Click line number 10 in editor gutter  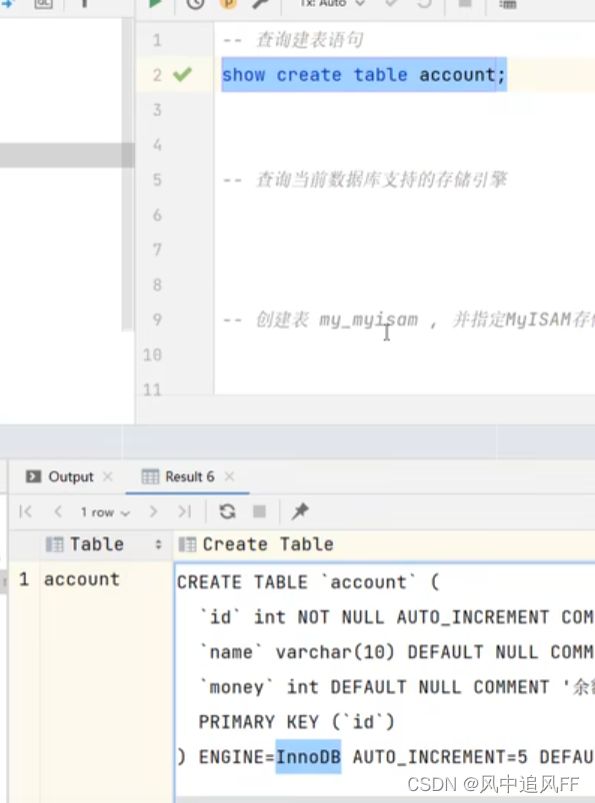[153, 355]
